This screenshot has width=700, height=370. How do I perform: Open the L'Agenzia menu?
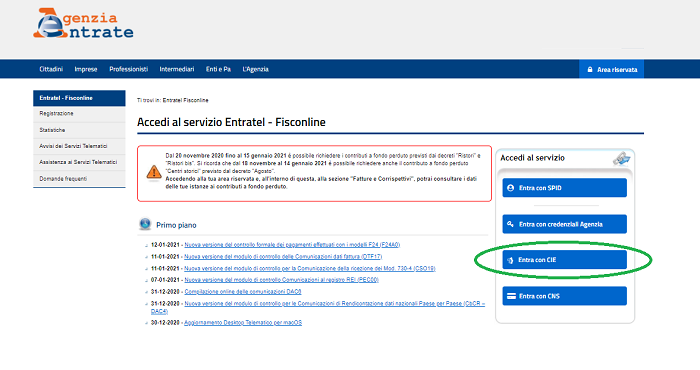point(255,69)
